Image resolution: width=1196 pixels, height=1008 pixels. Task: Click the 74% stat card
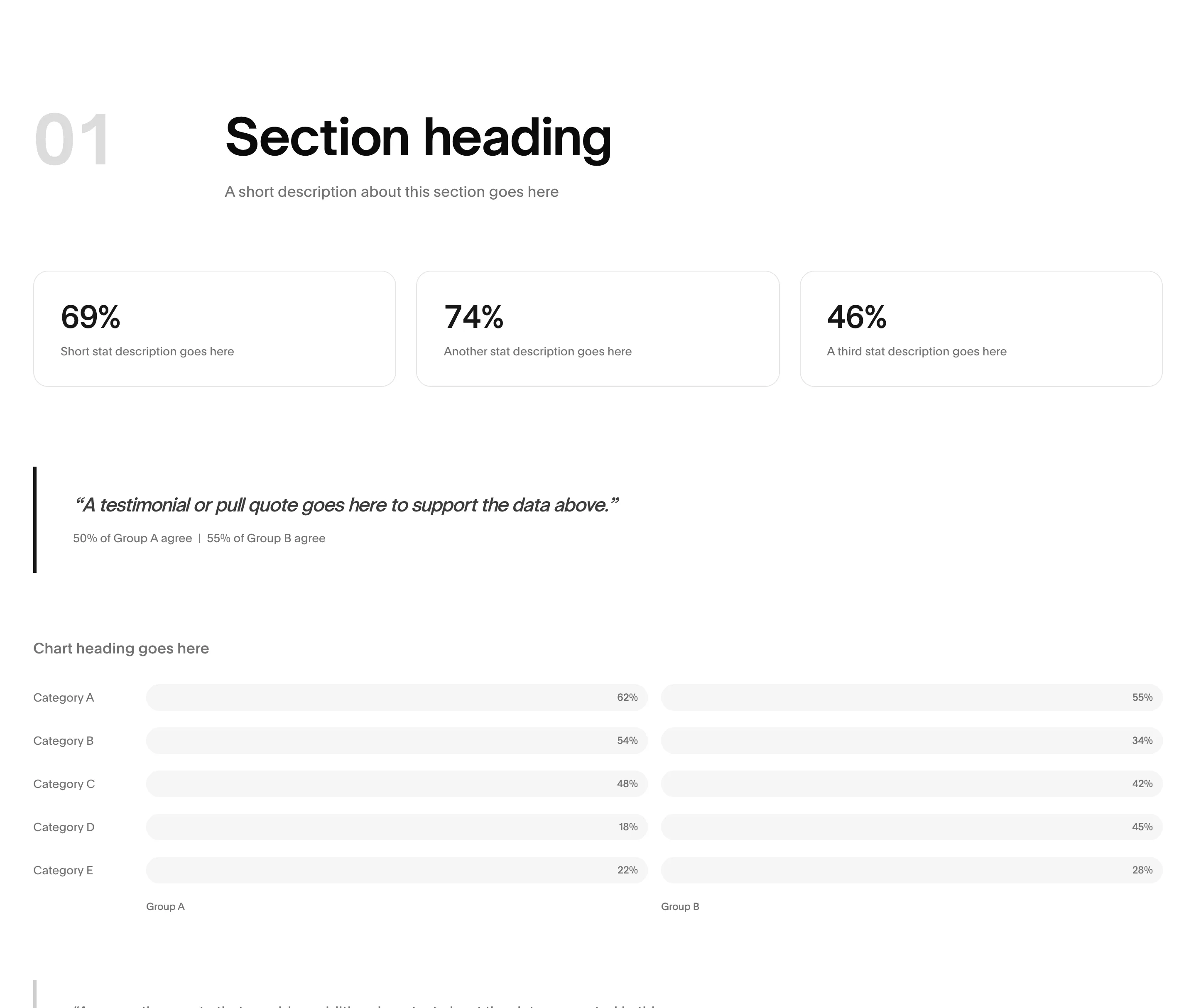pyautogui.click(x=598, y=328)
